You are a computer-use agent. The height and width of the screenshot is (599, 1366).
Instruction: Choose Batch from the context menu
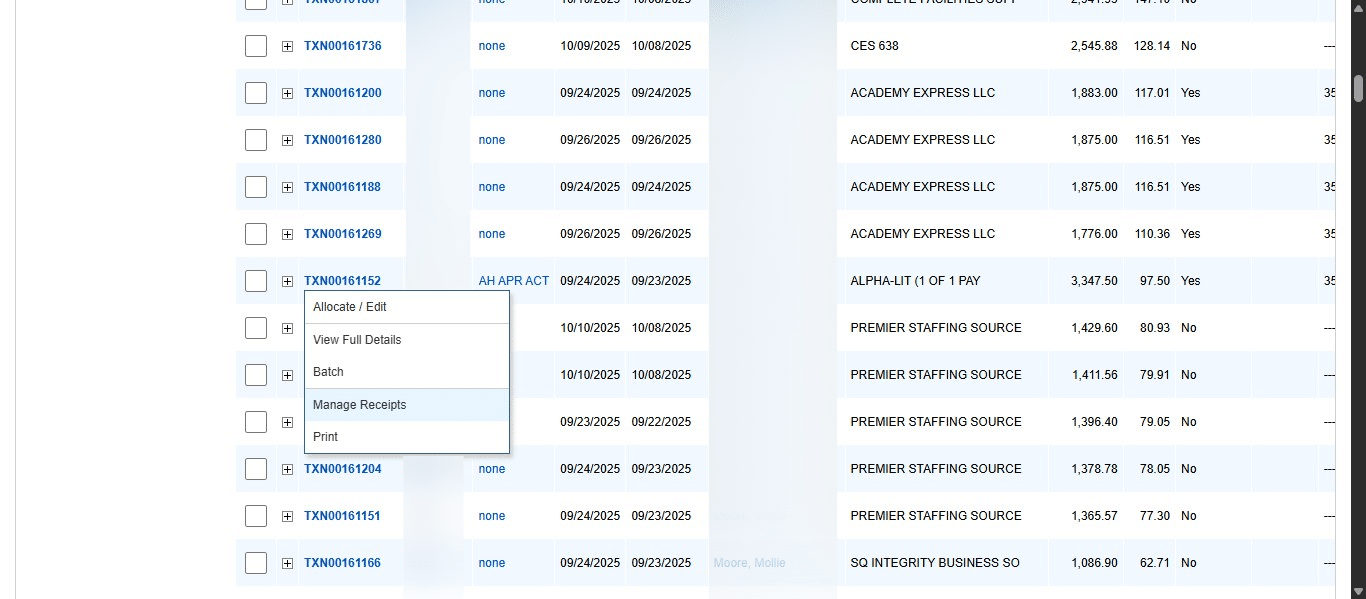pyautogui.click(x=328, y=371)
